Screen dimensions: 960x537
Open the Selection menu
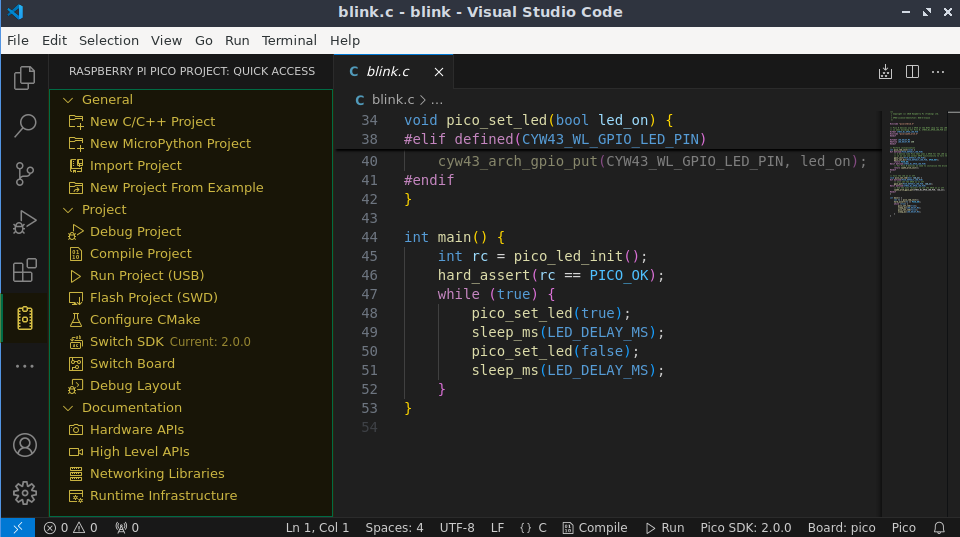click(x=108, y=40)
